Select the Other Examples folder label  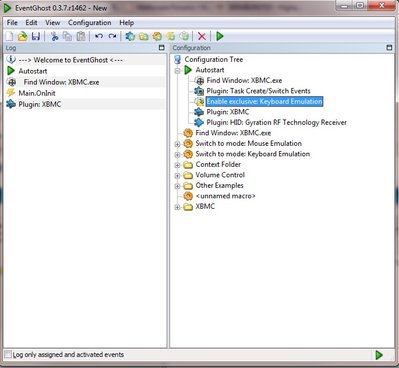[x=219, y=185]
